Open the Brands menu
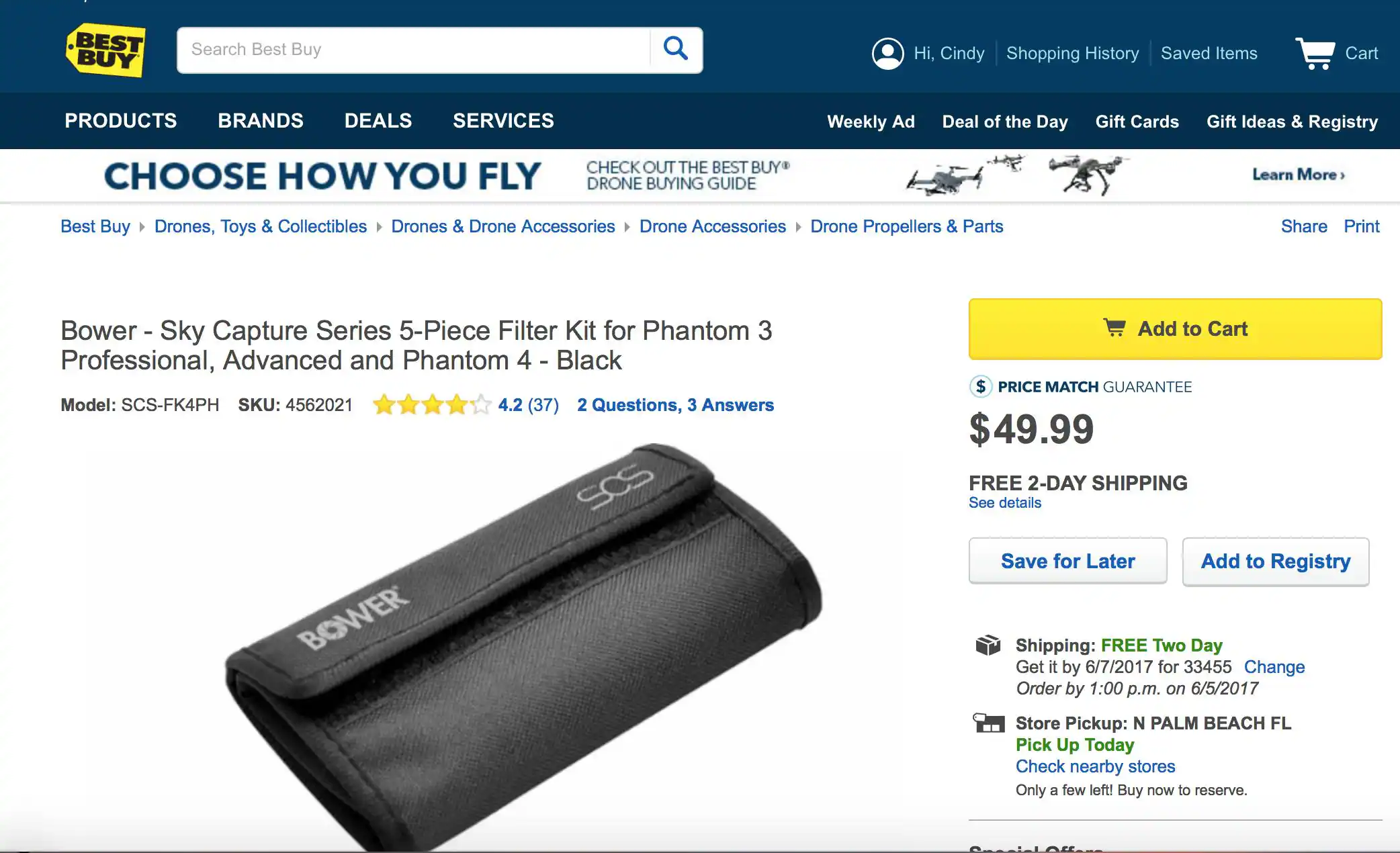This screenshot has width=1400, height=853. tap(261, 121)
